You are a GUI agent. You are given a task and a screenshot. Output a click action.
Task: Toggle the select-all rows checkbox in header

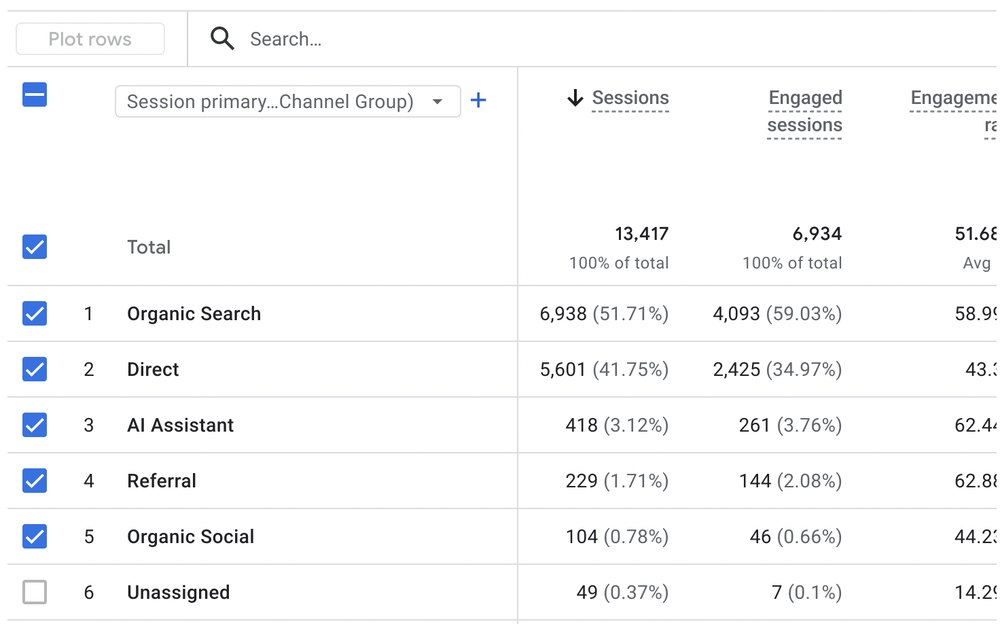[34, 94]
